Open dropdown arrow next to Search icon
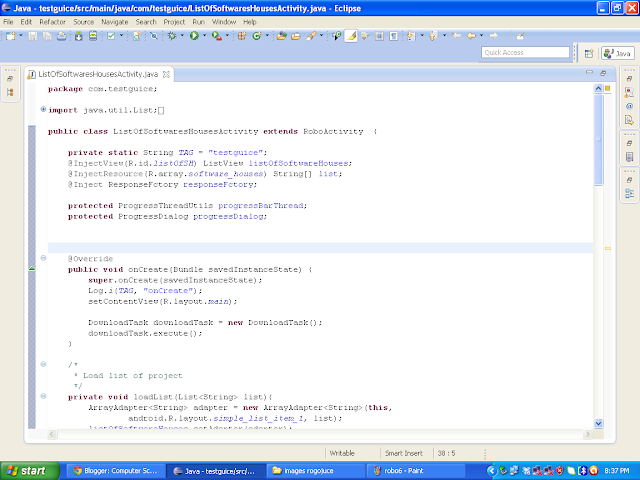The image size is (640, 480). [321, 36]
